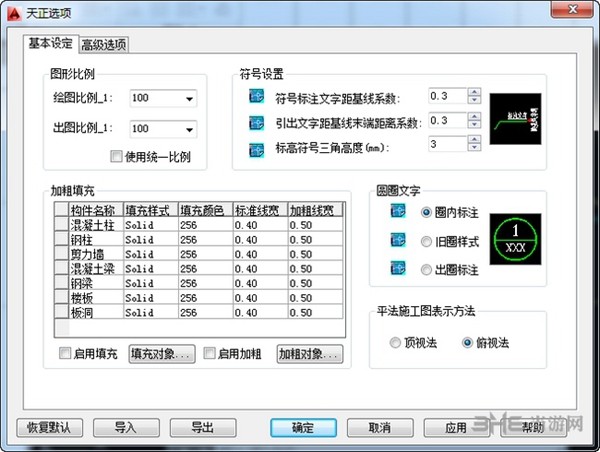Select 顶视法 radio button
This screenshot has height=452, width=600.
click(x=395, y=343)
